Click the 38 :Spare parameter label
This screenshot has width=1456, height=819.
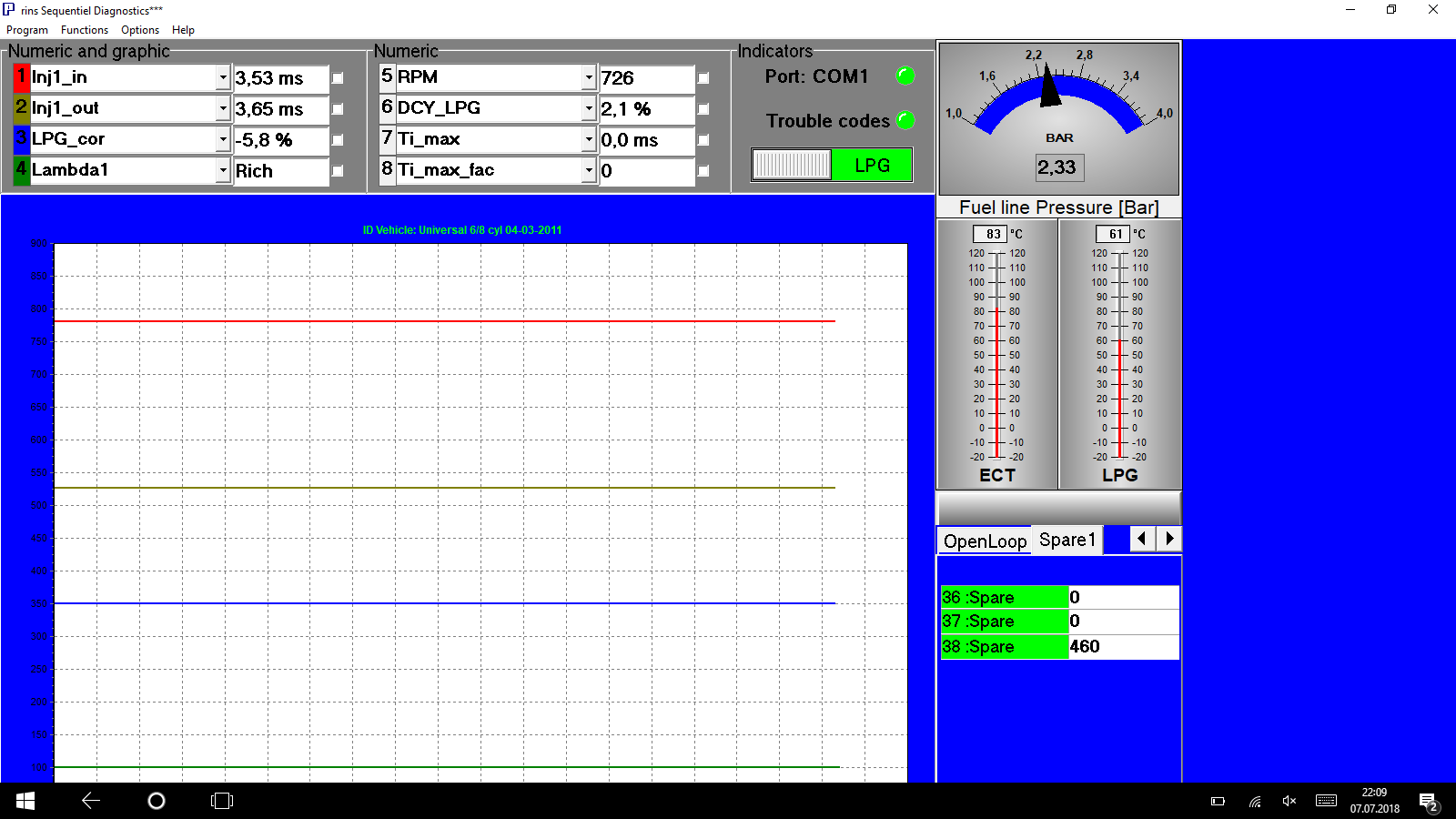coord(1005,646)
